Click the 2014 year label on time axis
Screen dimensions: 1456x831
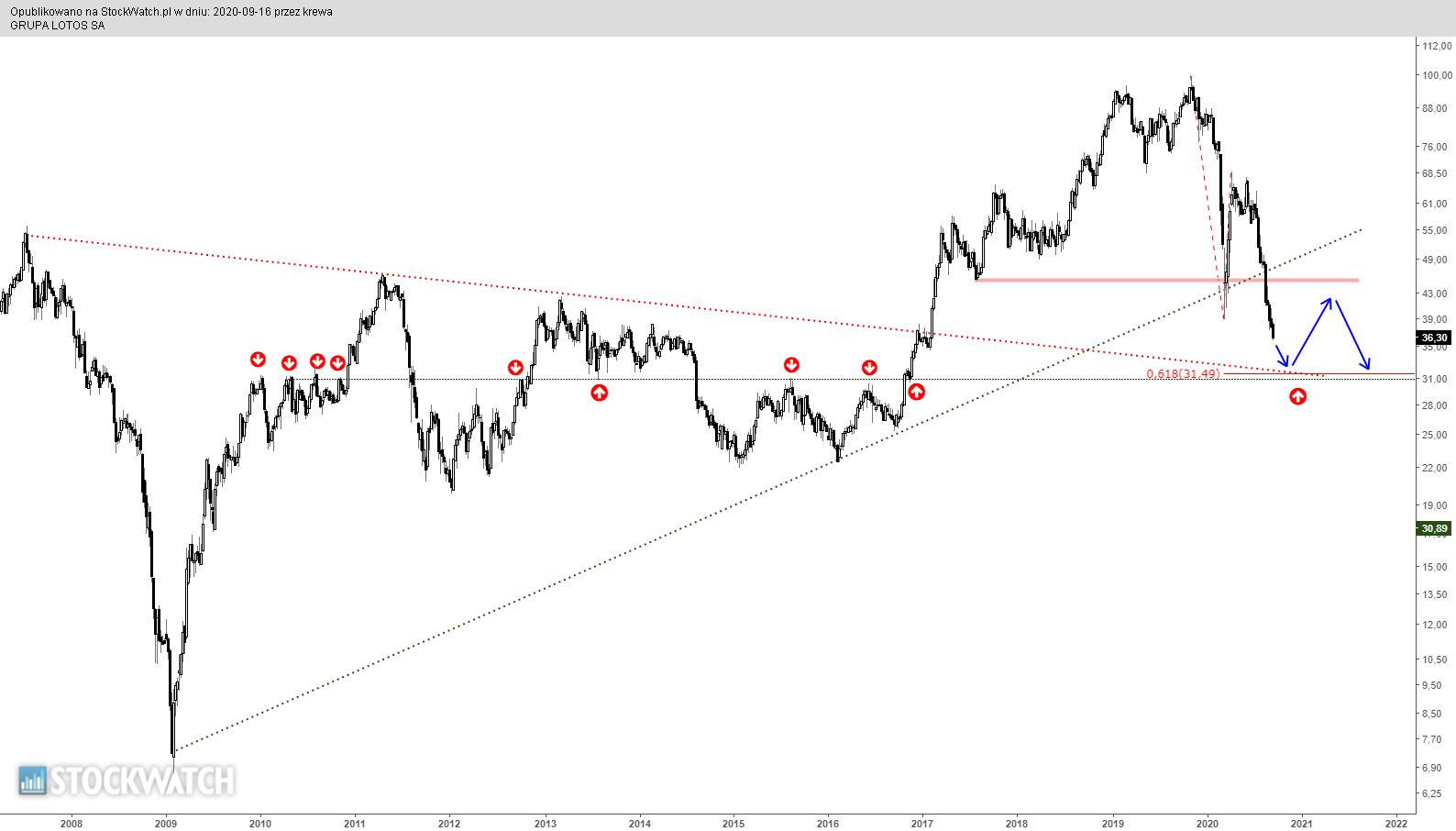click(640, 823)
